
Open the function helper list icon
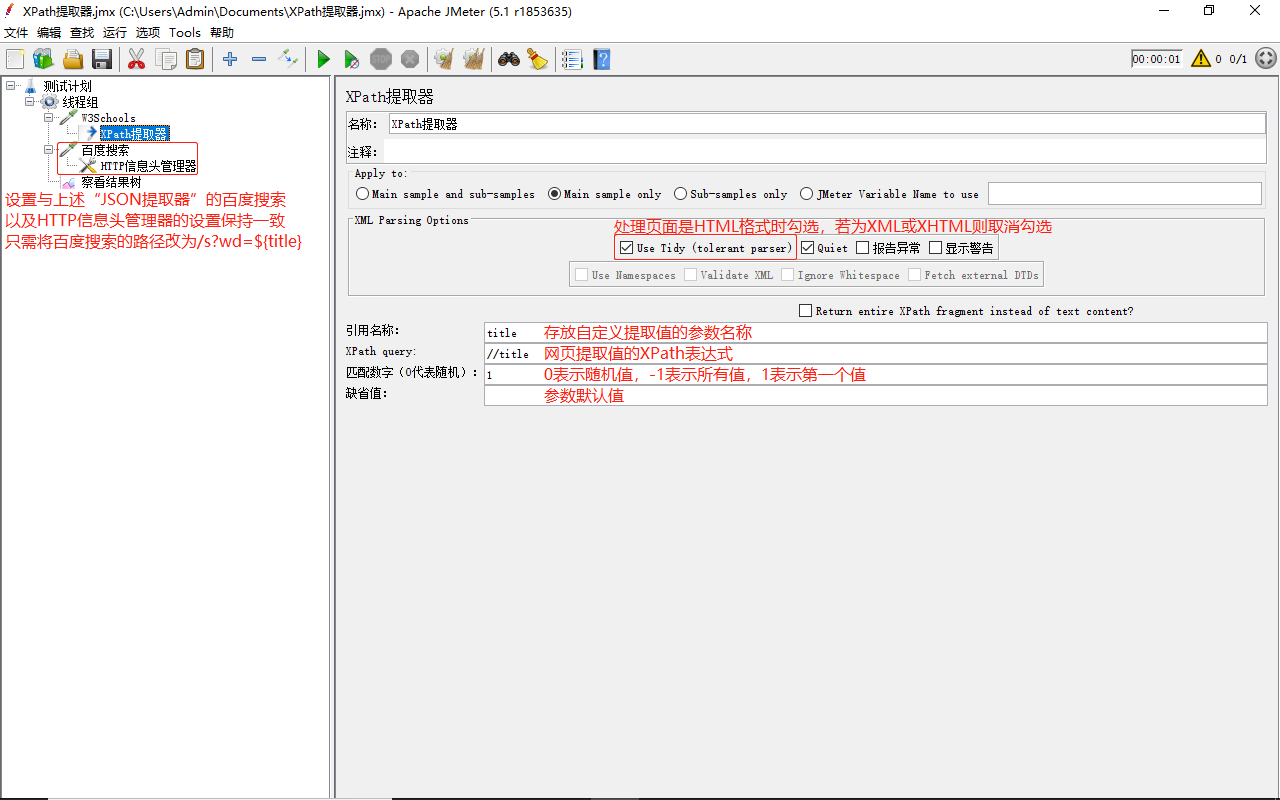pos(572,59)
